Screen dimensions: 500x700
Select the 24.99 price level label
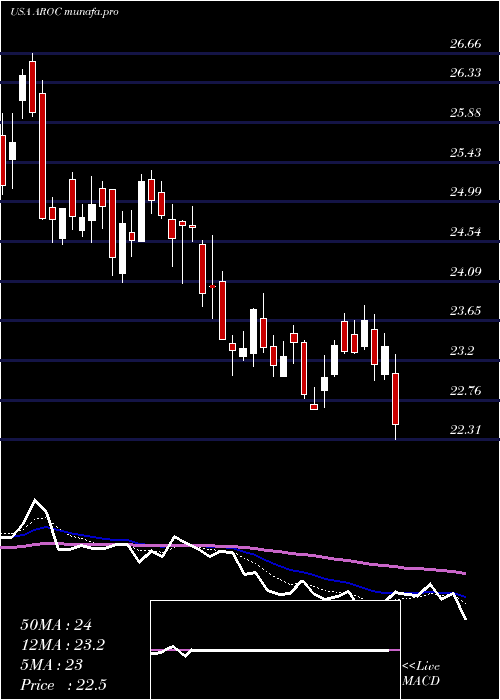click(x=465, y=192)
